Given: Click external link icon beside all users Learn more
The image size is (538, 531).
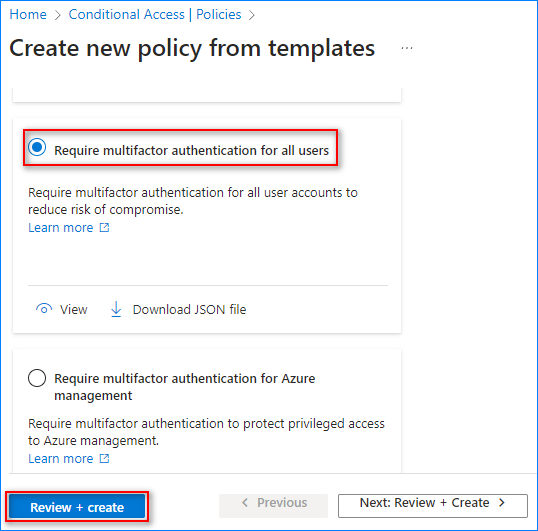Looking at the screenshot, I should [x=104, y=227].
